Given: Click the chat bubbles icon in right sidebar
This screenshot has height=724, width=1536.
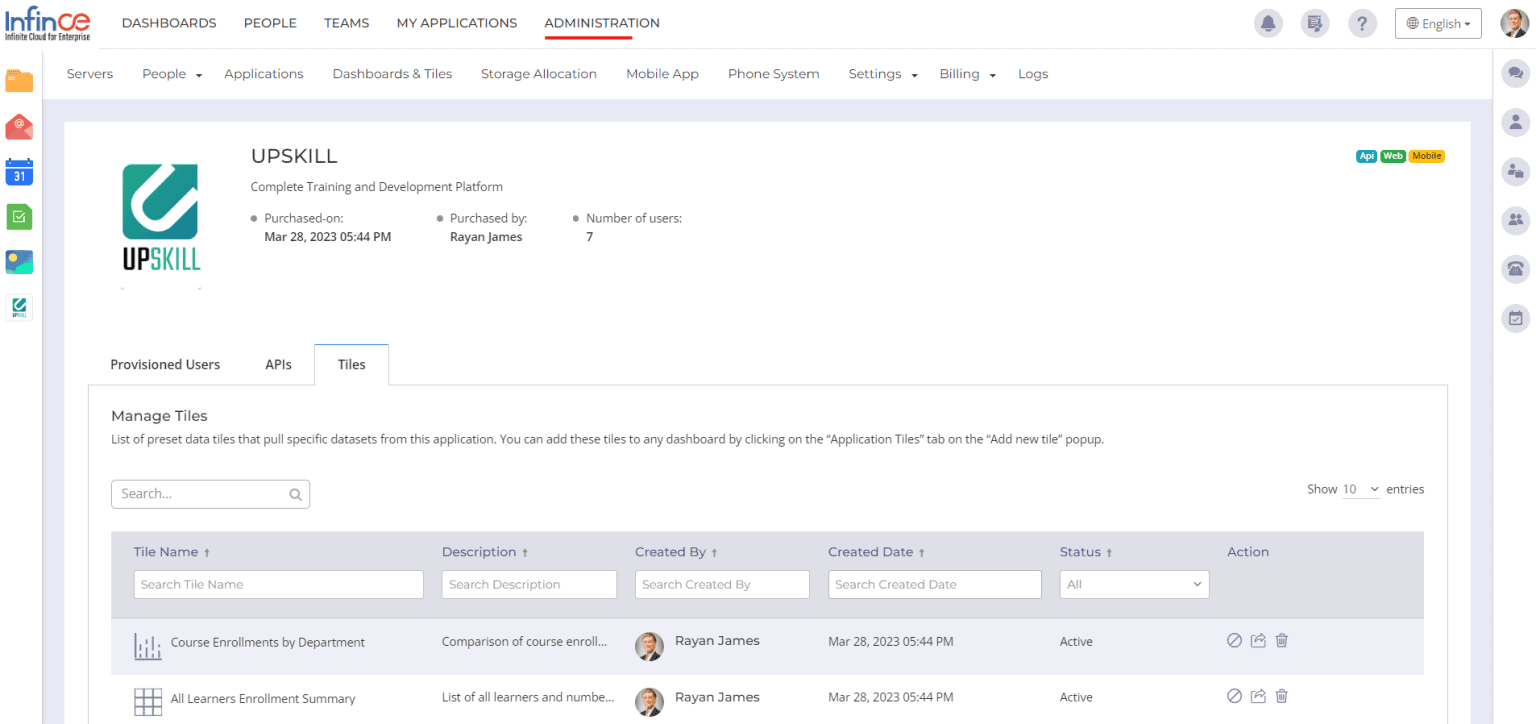Looking at the screenshot, I should [x=1515, y=73].
